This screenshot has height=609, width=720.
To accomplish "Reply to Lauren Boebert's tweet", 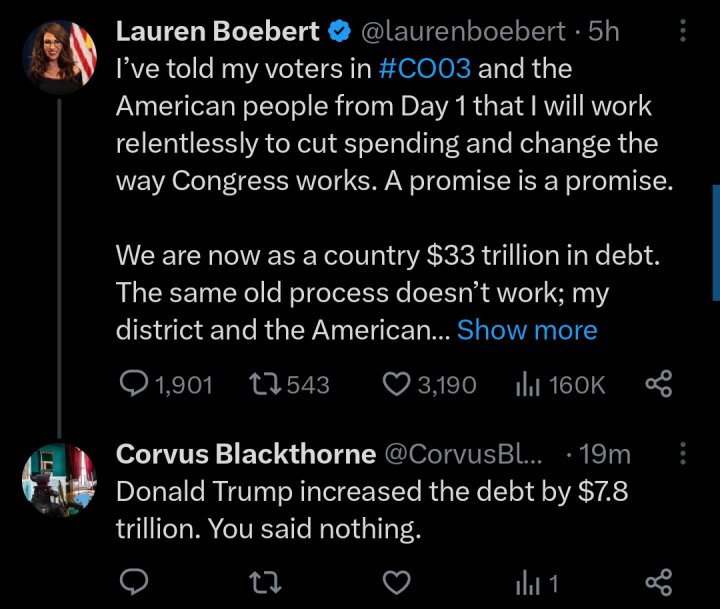I will [134, 384].
